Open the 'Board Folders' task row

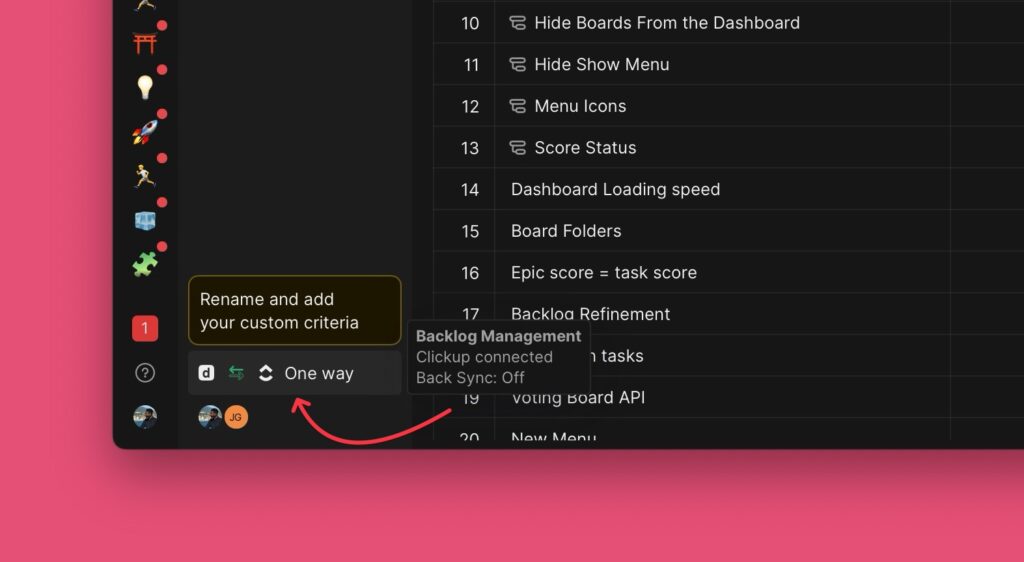point(566,231)
